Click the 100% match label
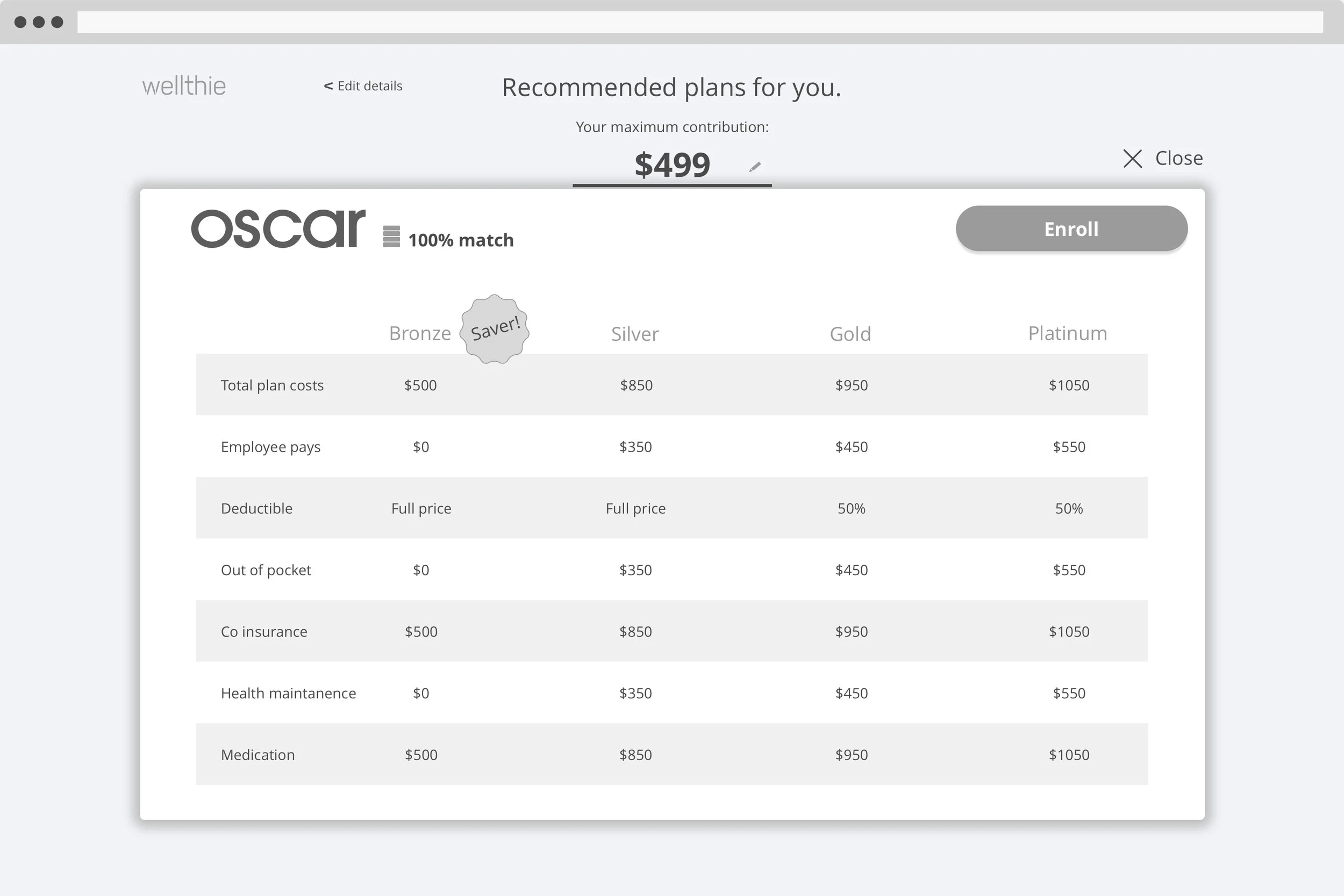 461,240
